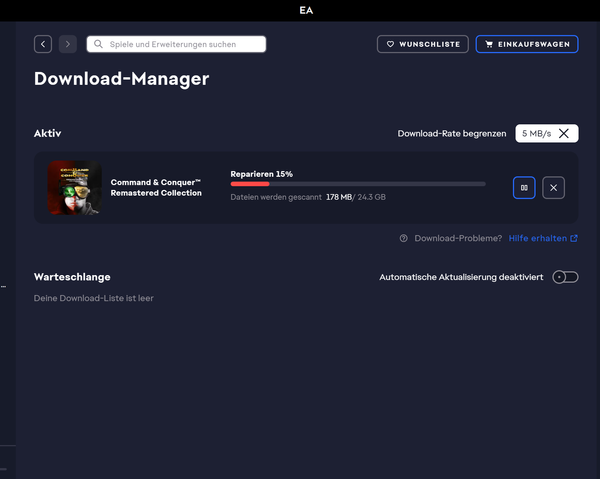Click the Warteschlange heading
Screen dimensions: 600x479
coord(72,277)
